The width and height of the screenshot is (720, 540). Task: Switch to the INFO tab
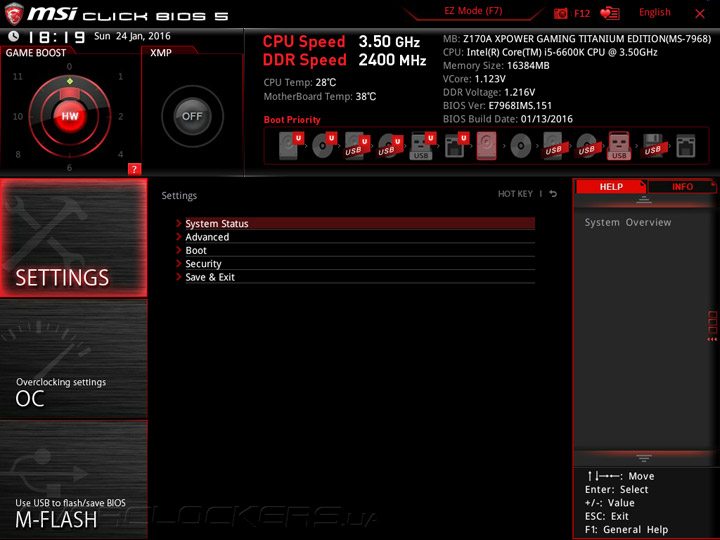pos(682,186)
